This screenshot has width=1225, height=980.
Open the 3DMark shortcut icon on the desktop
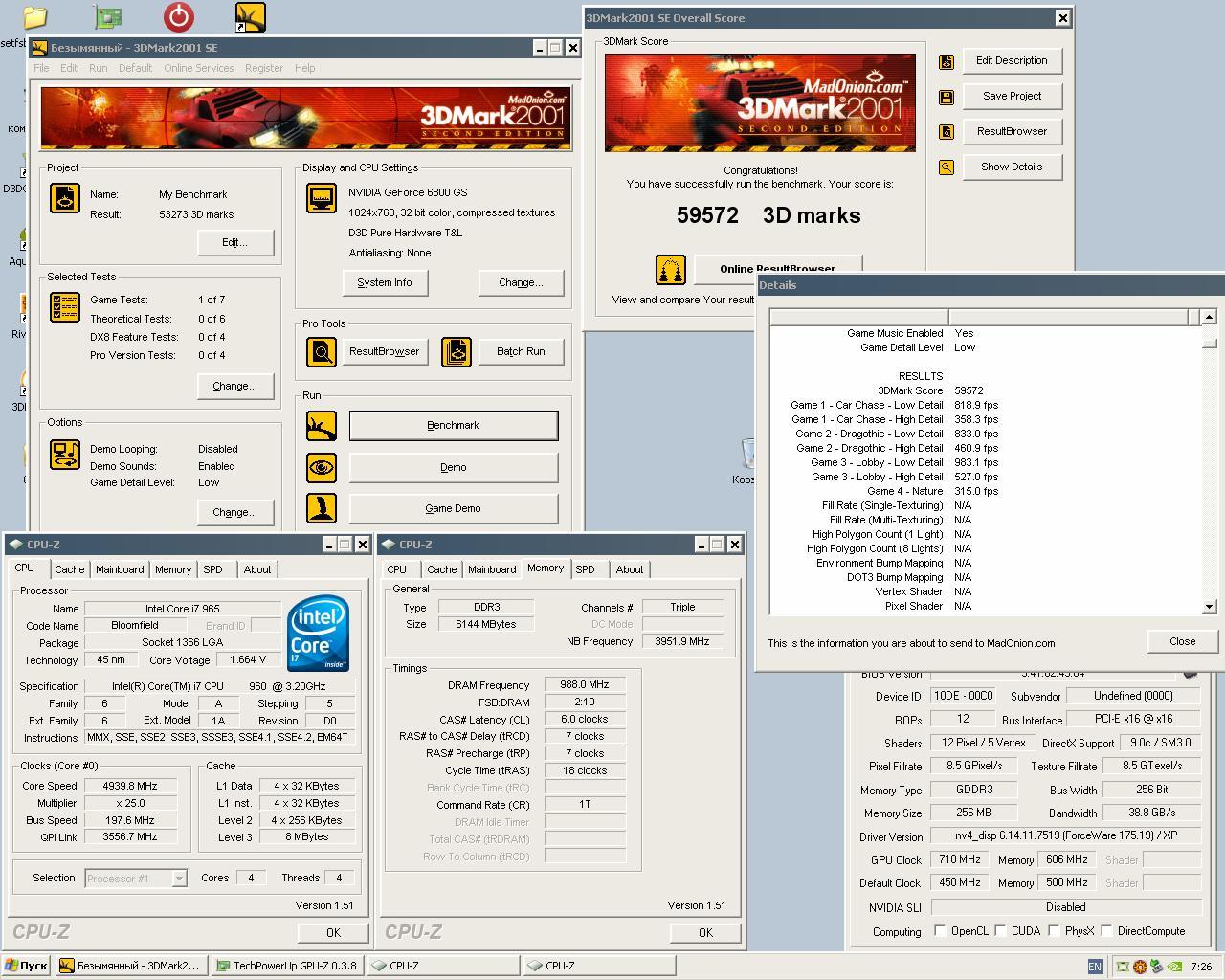(x=251, y=16)
